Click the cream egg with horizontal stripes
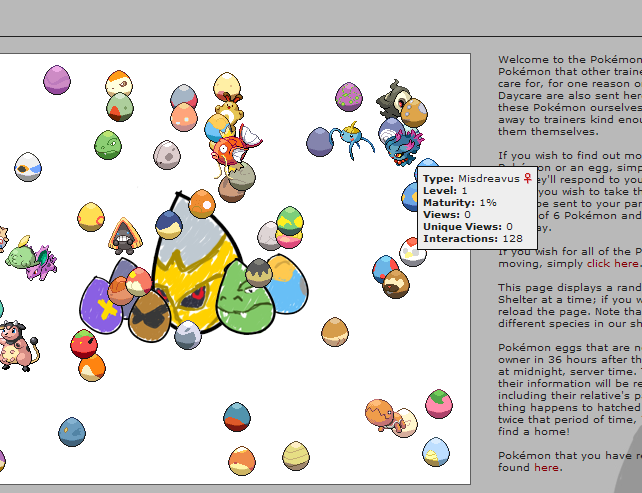 point(296,456)
